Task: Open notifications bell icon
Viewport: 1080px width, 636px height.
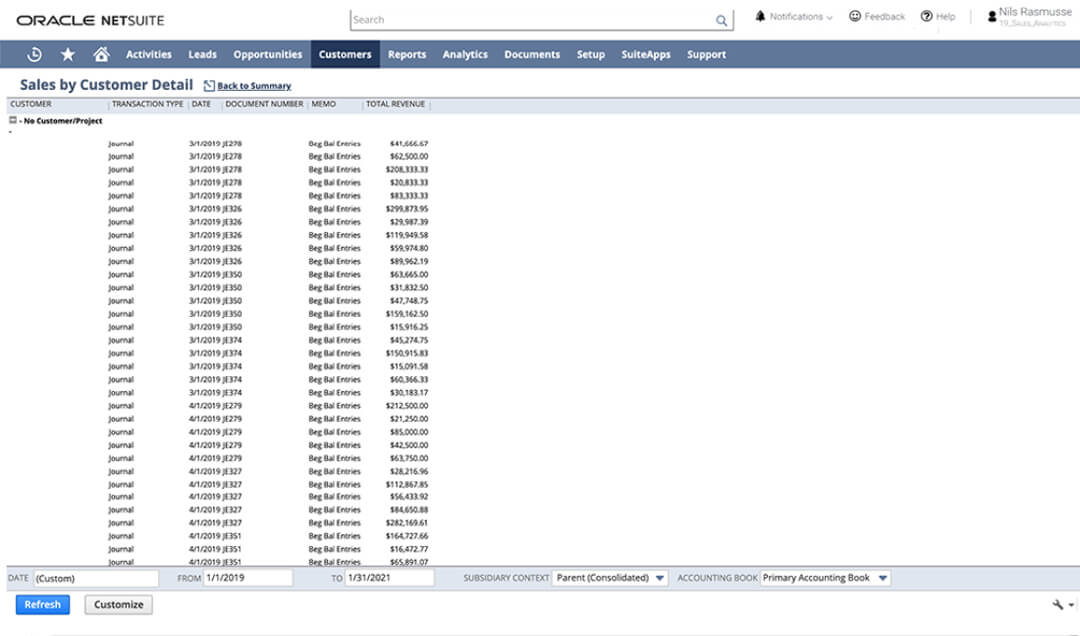Action: point(760,16)
